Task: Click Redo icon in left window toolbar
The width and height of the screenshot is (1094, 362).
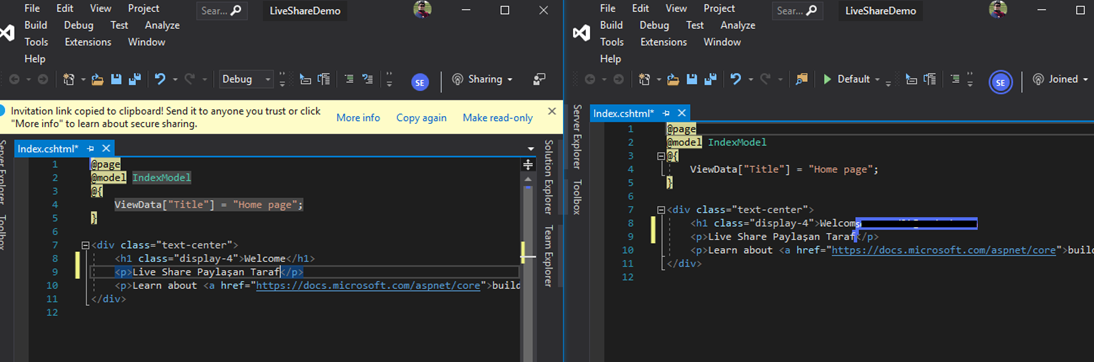Action: point(189,80)
